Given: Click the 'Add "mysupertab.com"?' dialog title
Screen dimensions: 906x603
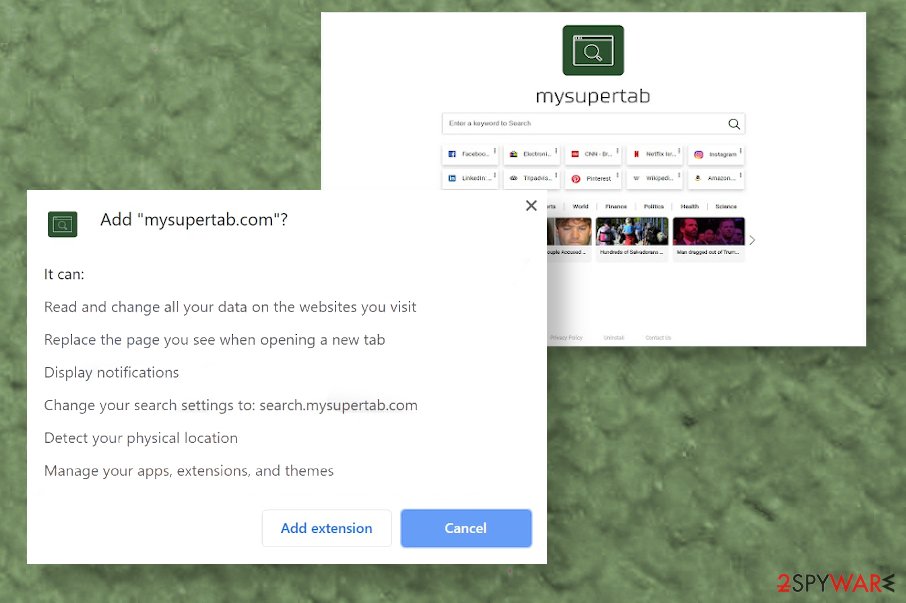Looking at the screenshot, I should [194, 219].
